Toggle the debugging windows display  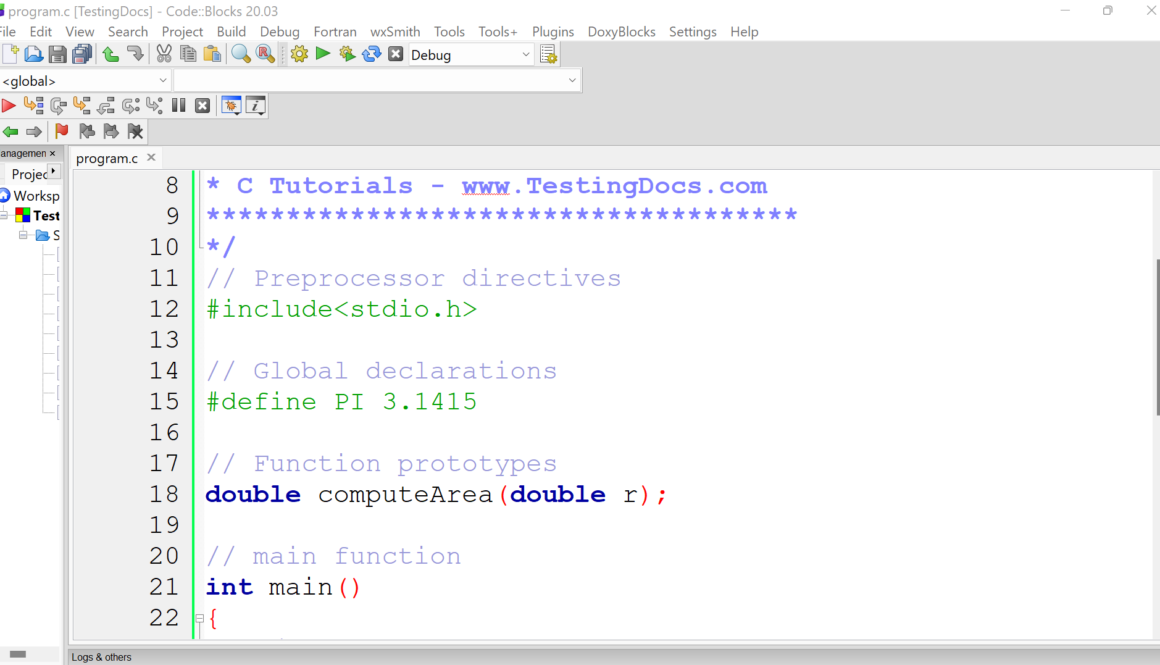click(x=231, y=104)
